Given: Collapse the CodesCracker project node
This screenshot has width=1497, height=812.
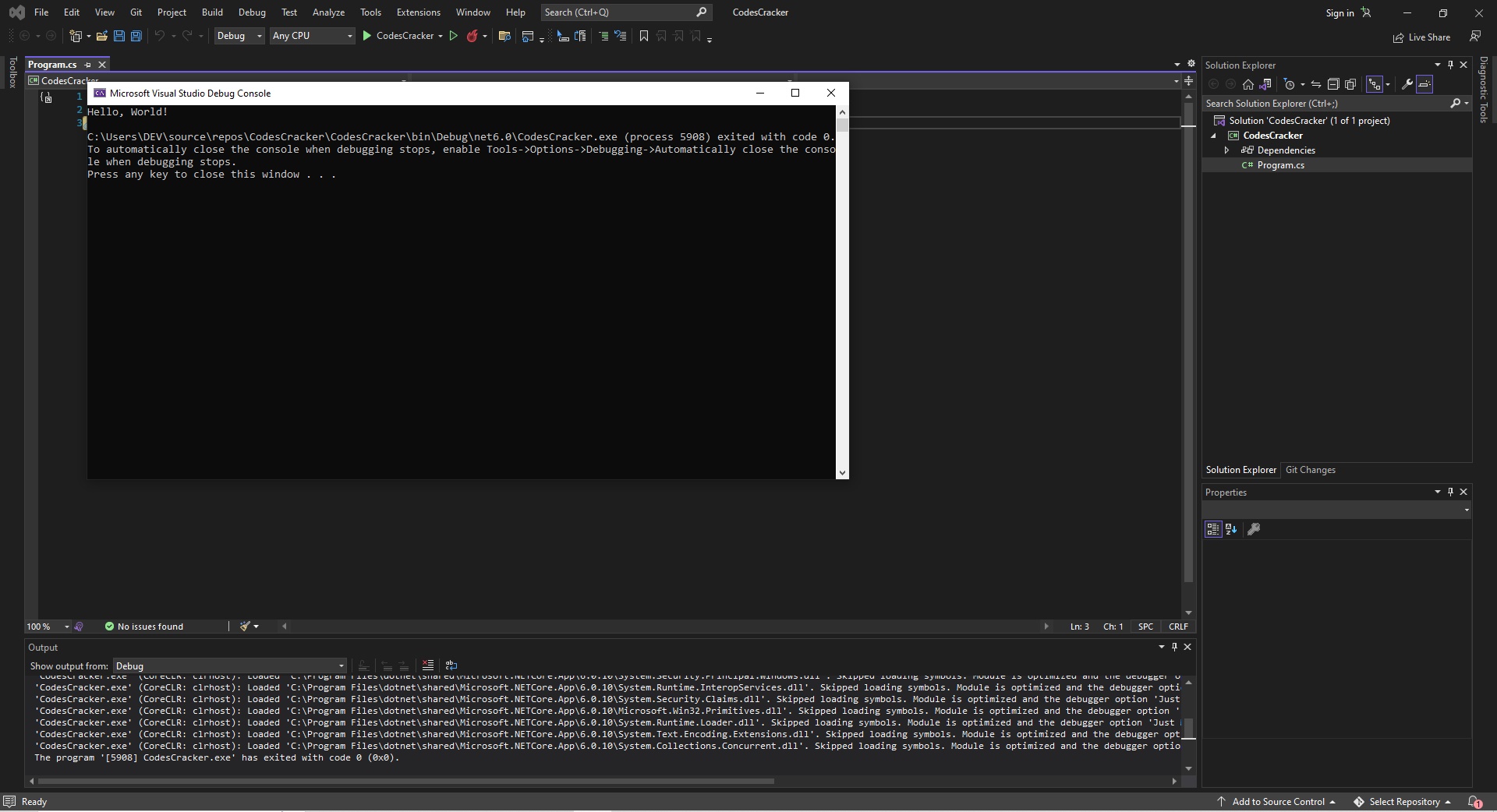Looking at the screenshot, I should point(1213,136).
